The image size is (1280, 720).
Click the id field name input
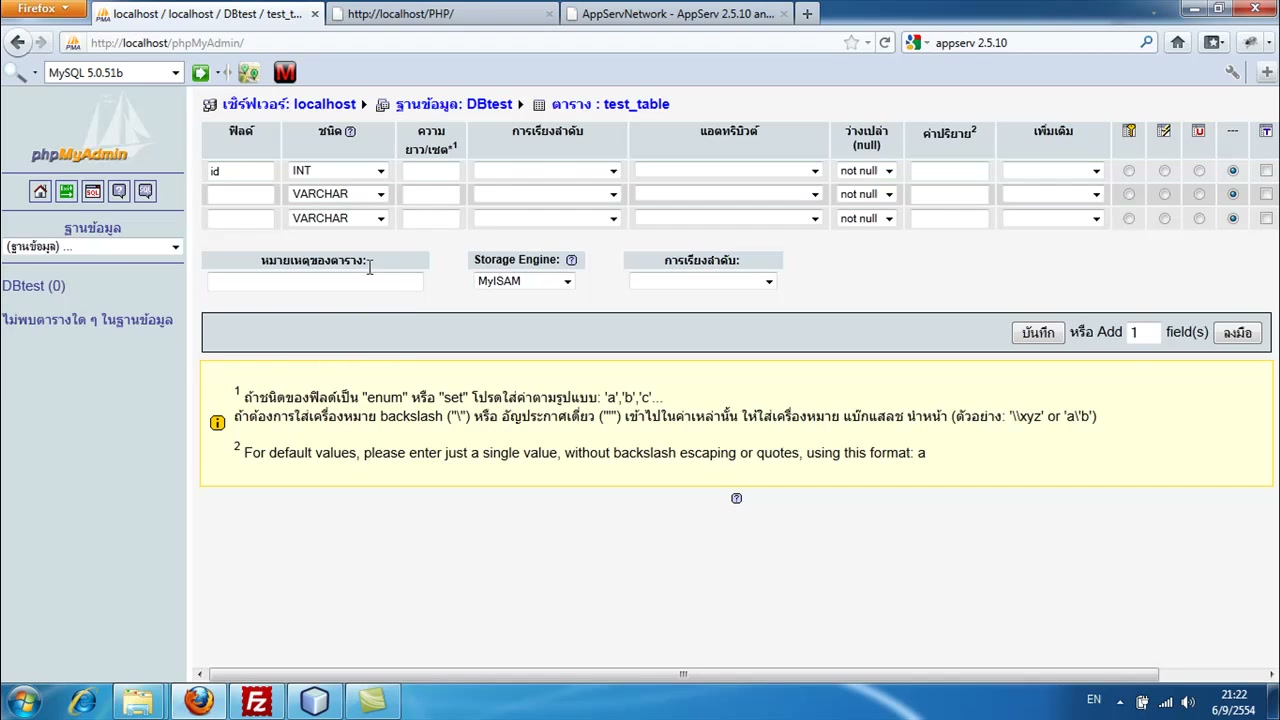tap(240, 171)
